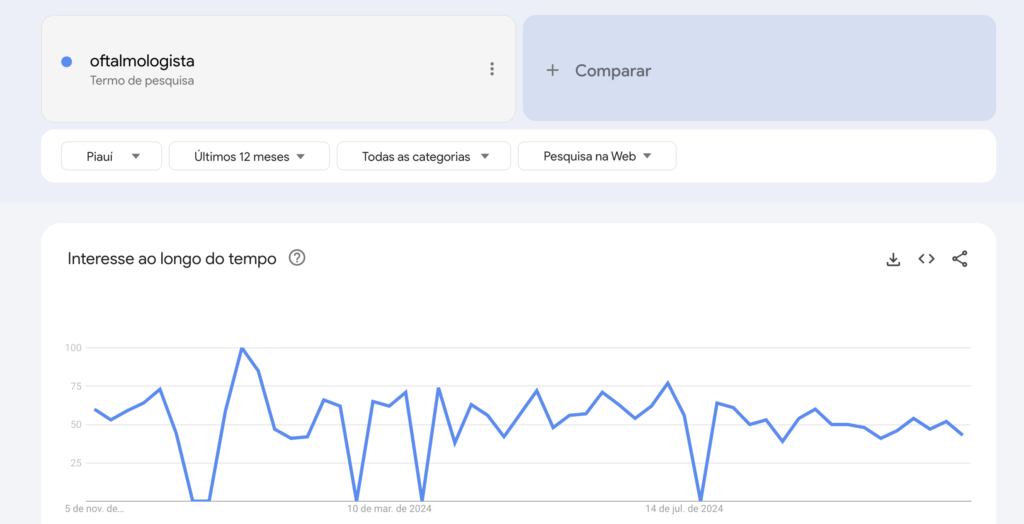The height and width of the screenshot is (524, 1024).
Task: Click the chart peak at value 100
Action: pyautogui.click(x=242, y=348)
